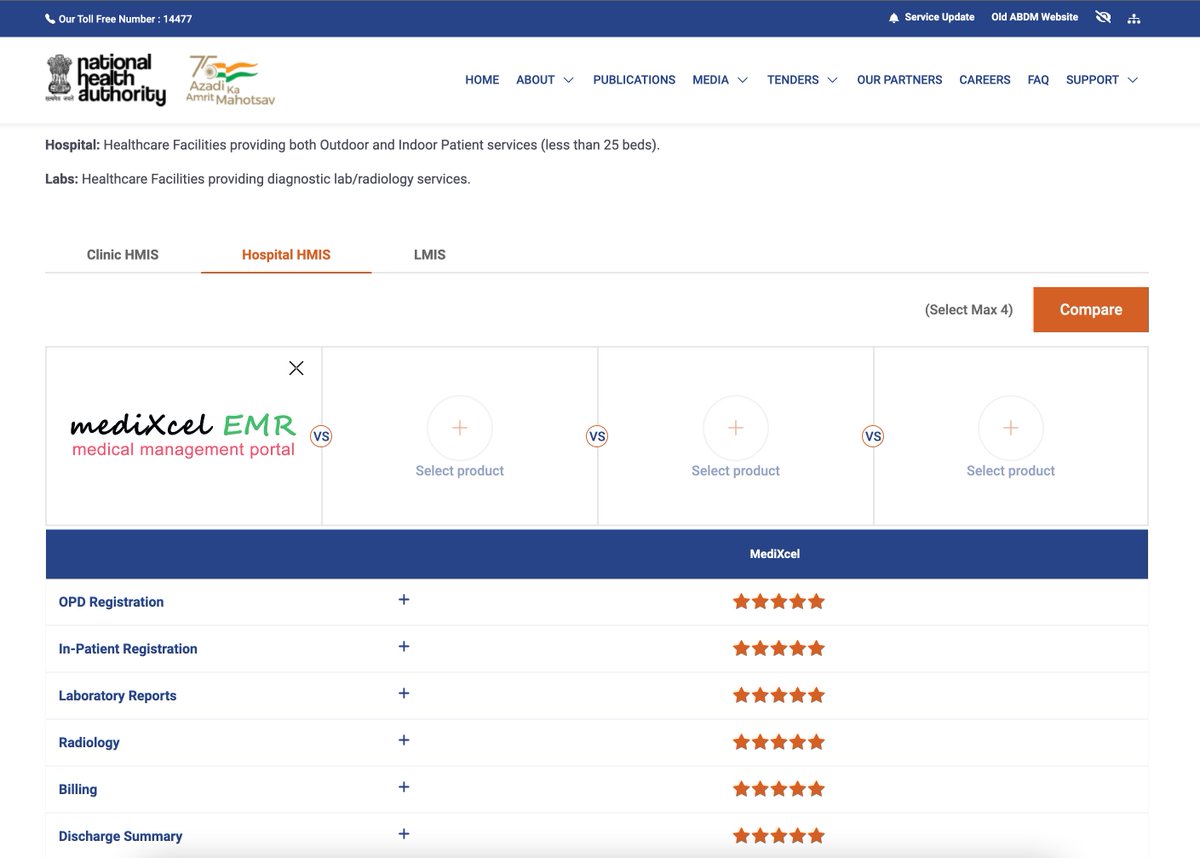Open the TENDERS dropdown menu

pyautogui.click(x=803, y=80)
